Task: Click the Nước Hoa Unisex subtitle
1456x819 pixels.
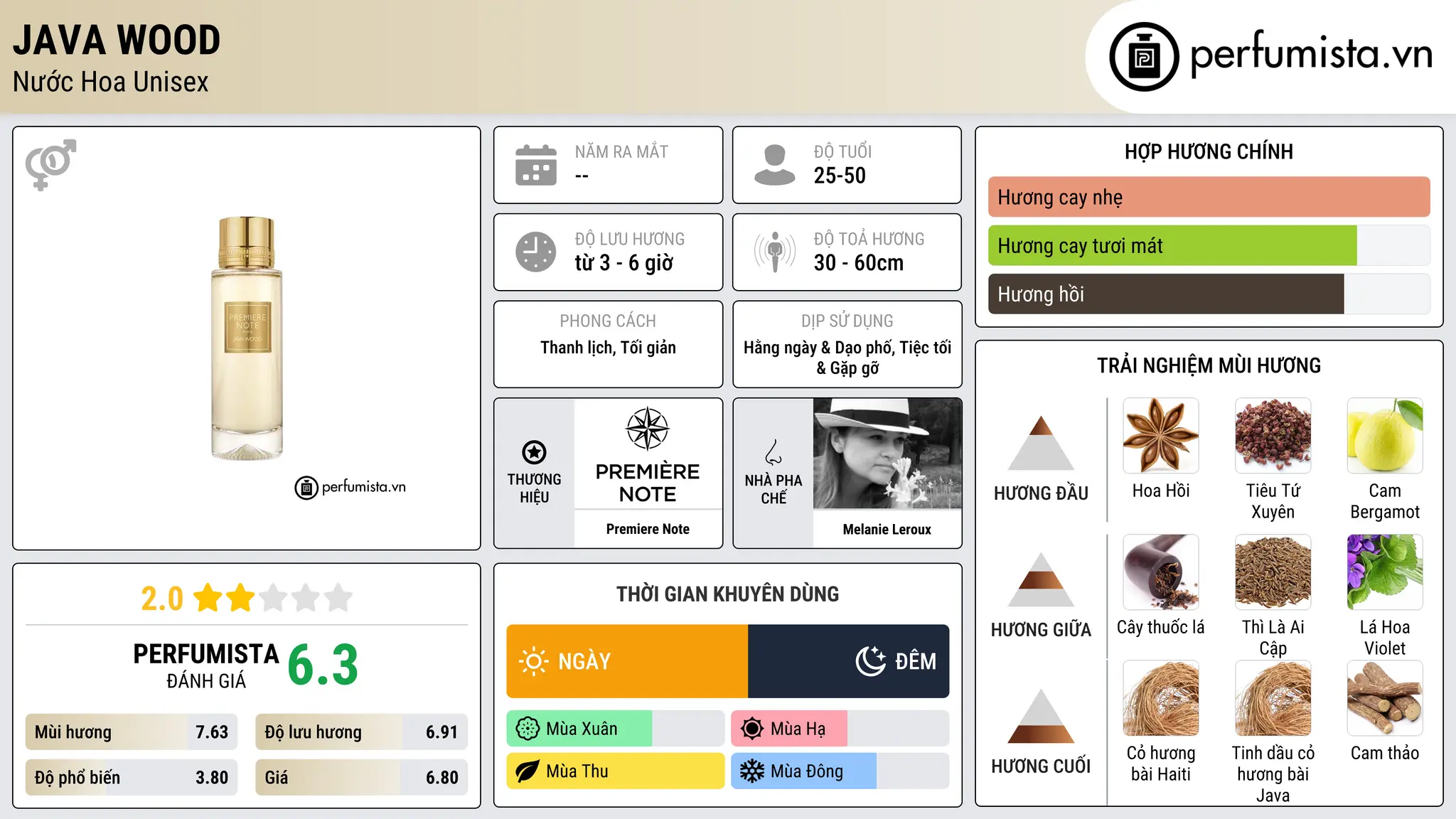Action: point(111,82)
